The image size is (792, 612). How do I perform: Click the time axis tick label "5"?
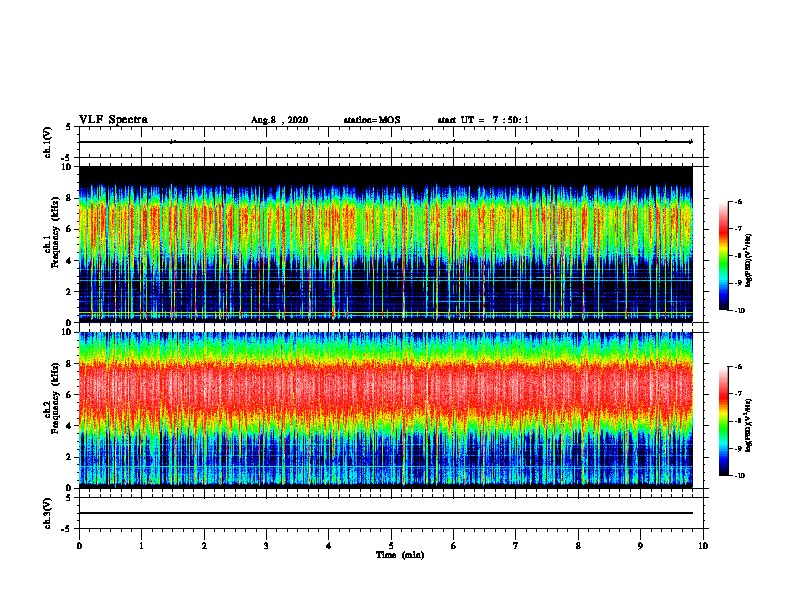click(x=391, y=546)
